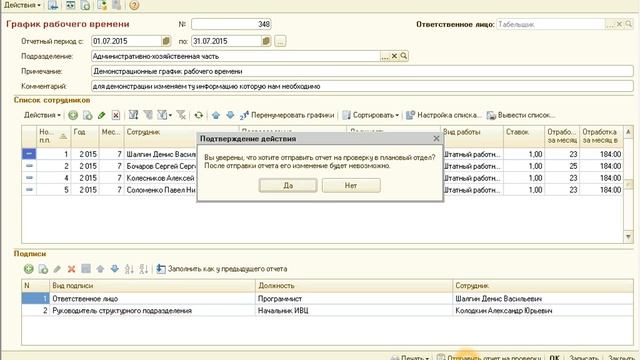Click cell Колодкин Александр Юрьевич

point(543,311)
